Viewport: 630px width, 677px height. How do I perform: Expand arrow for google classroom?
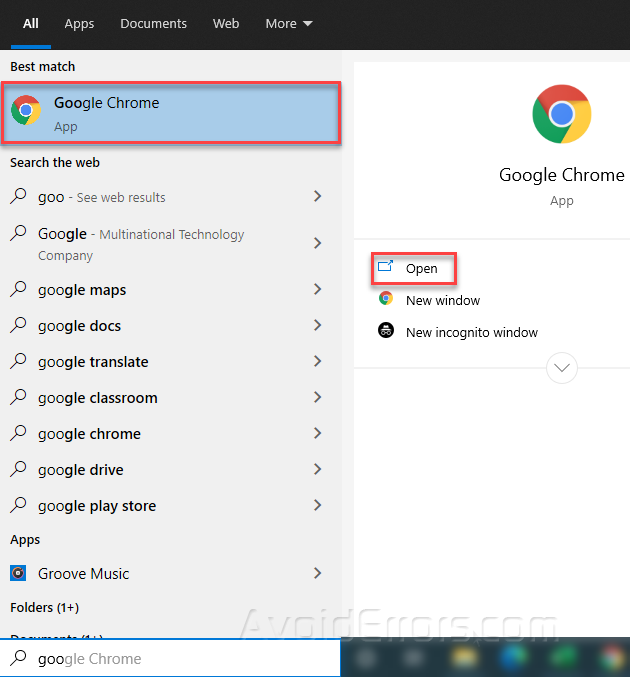pos(317,397)
